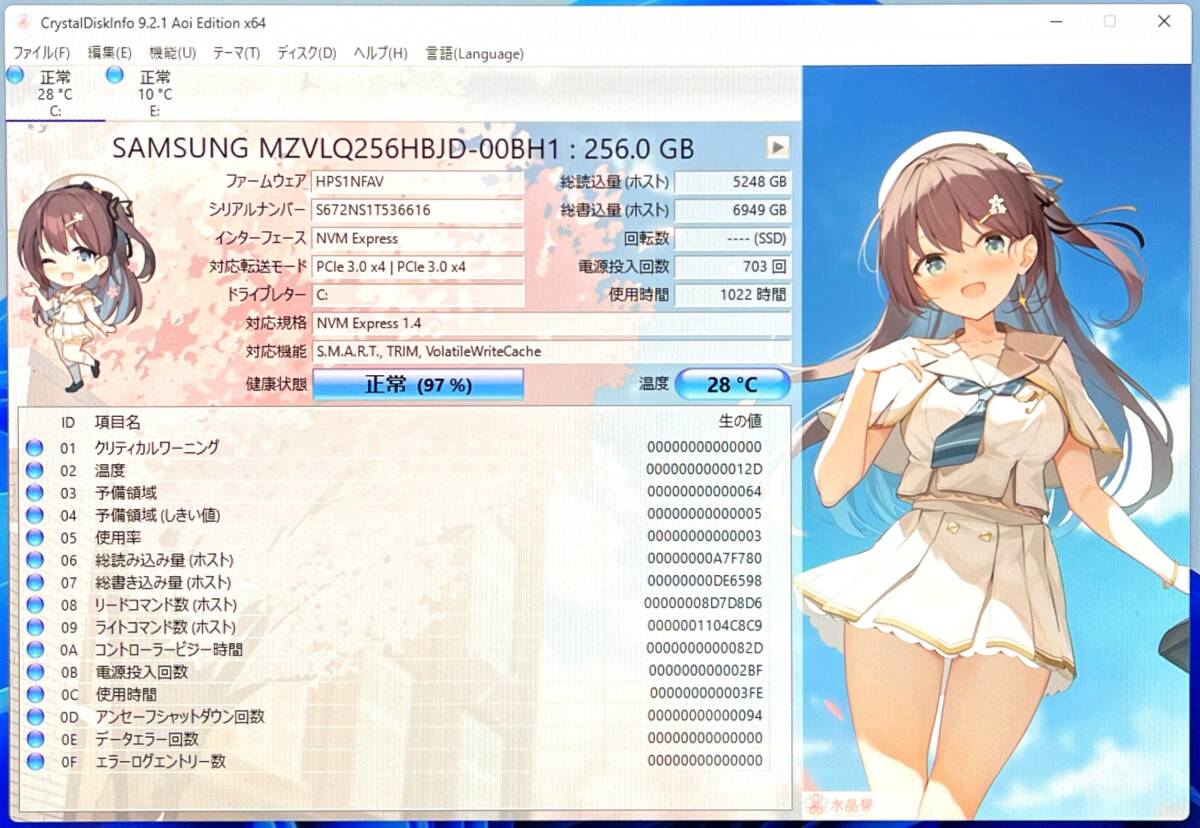Click the next disk arrow button
The image size is (1200, 828).
777,147
